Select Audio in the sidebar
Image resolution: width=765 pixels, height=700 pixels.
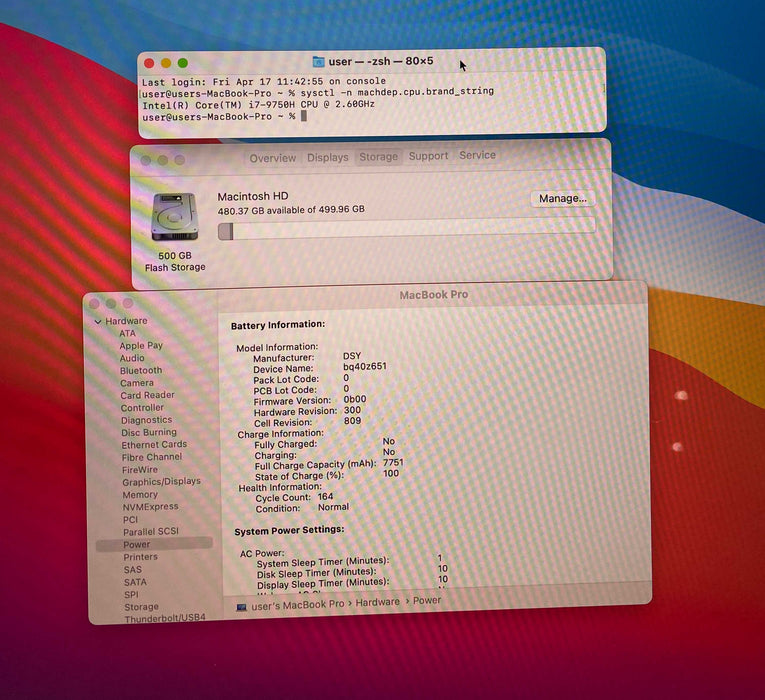pyautogui.click(x=132, y=358)
